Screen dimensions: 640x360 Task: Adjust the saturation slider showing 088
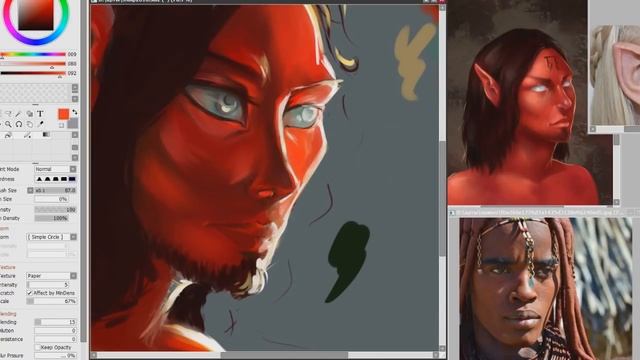coord(33,64)
